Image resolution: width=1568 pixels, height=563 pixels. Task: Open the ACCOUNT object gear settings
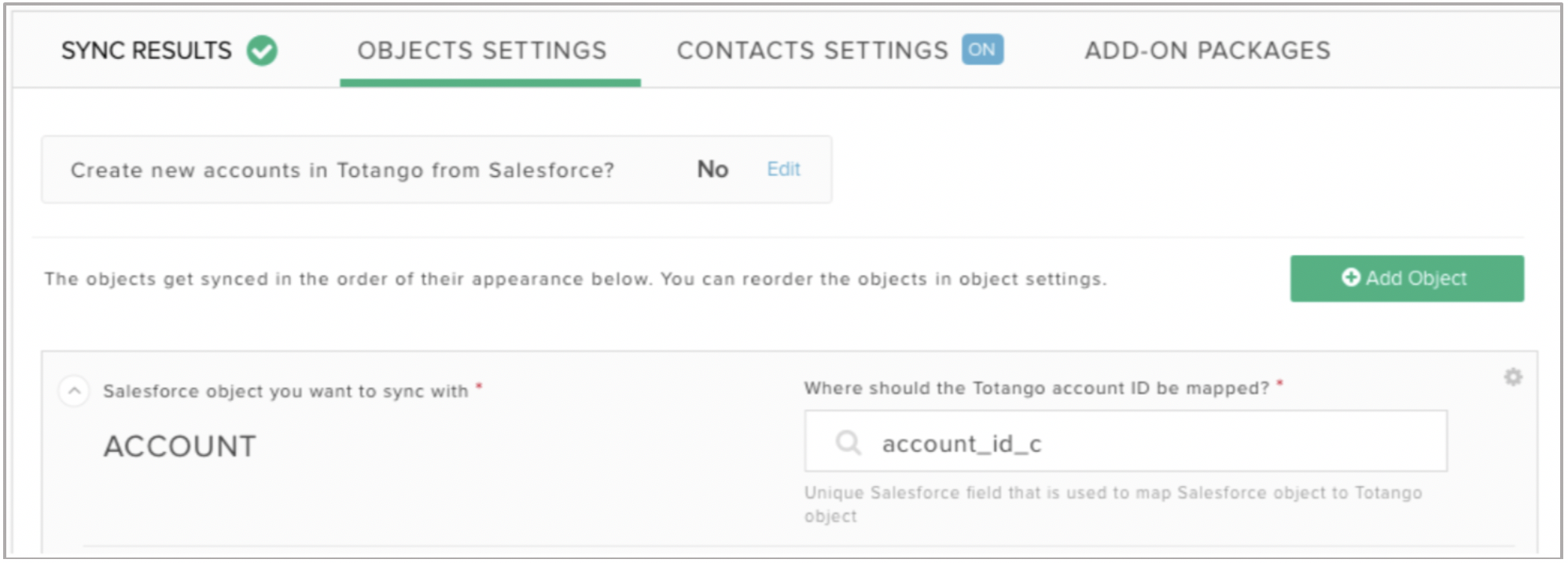(1513, 377)
